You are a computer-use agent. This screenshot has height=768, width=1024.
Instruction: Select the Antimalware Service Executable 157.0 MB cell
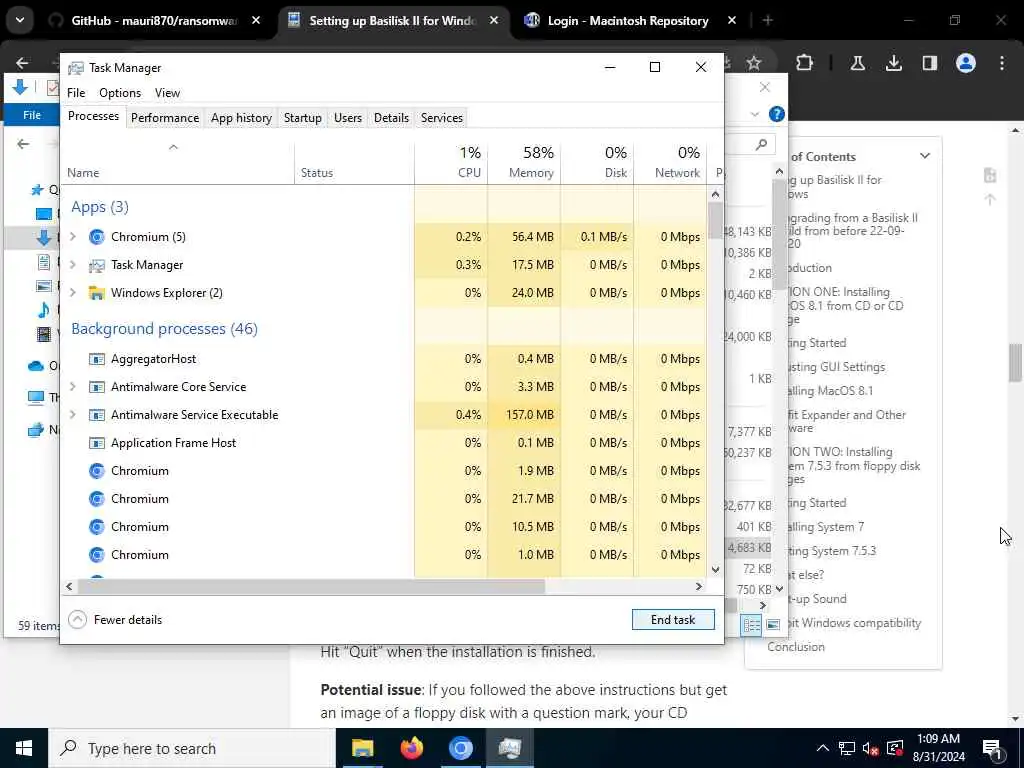(524, 415)
